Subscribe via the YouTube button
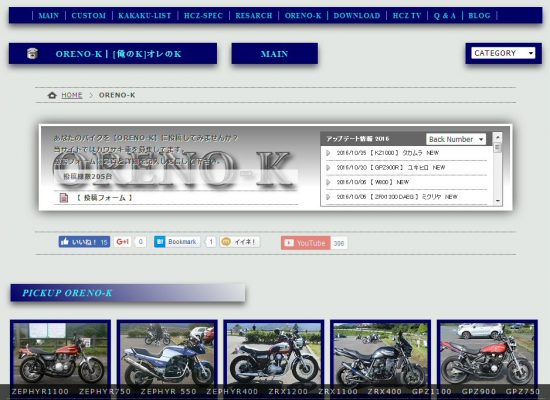Image resolution: width=550 pixels, height=400 pixels. click(306, 243)
